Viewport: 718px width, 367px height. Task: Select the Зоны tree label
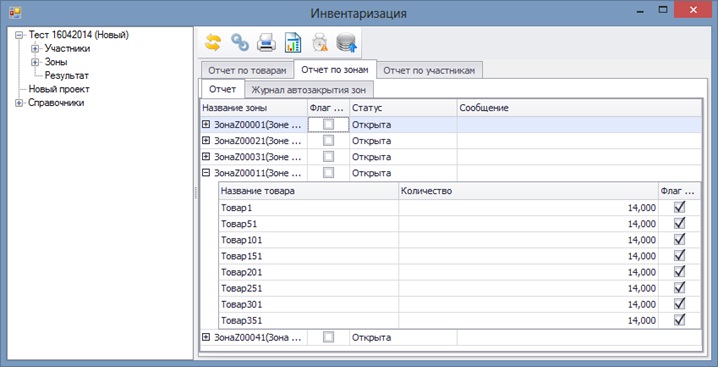56,62
